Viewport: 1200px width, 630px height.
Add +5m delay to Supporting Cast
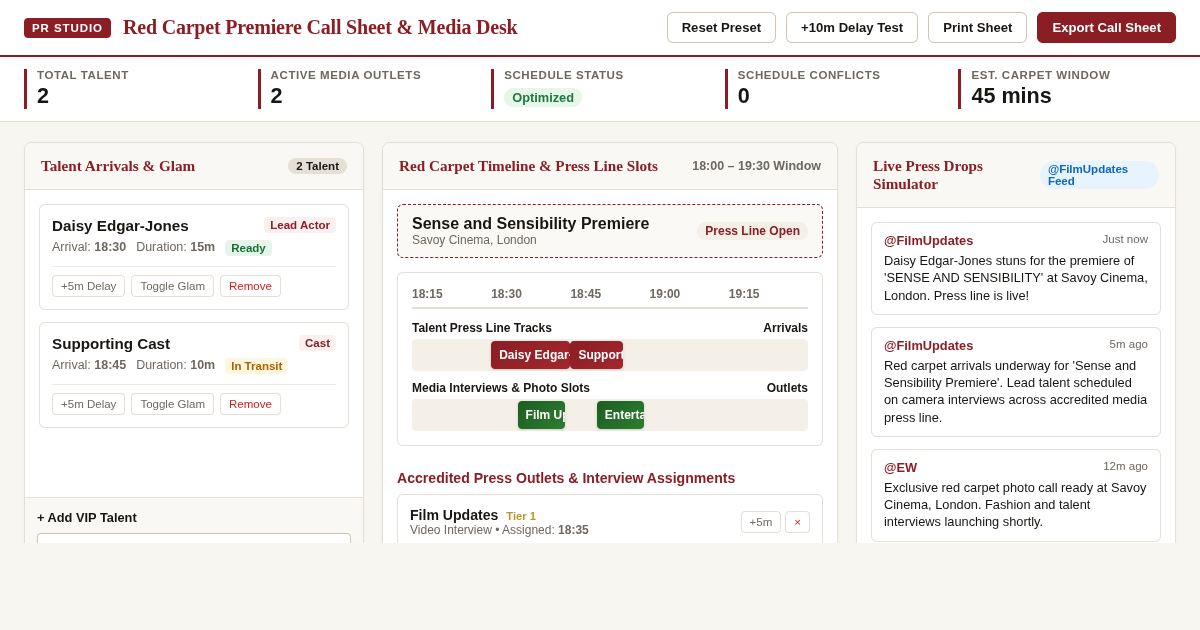click(x=88, y=404)
